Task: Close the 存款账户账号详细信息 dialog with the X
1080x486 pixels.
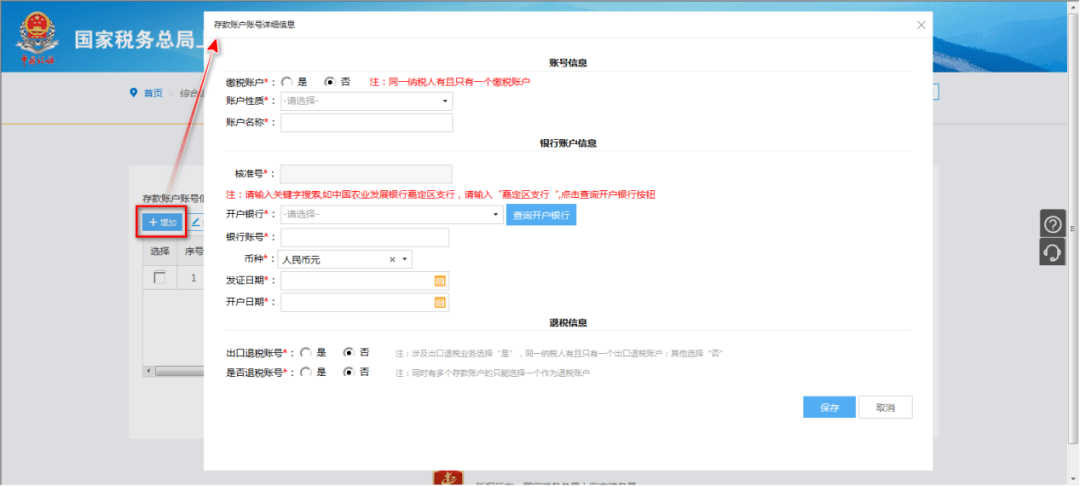Action: point(920,24)
